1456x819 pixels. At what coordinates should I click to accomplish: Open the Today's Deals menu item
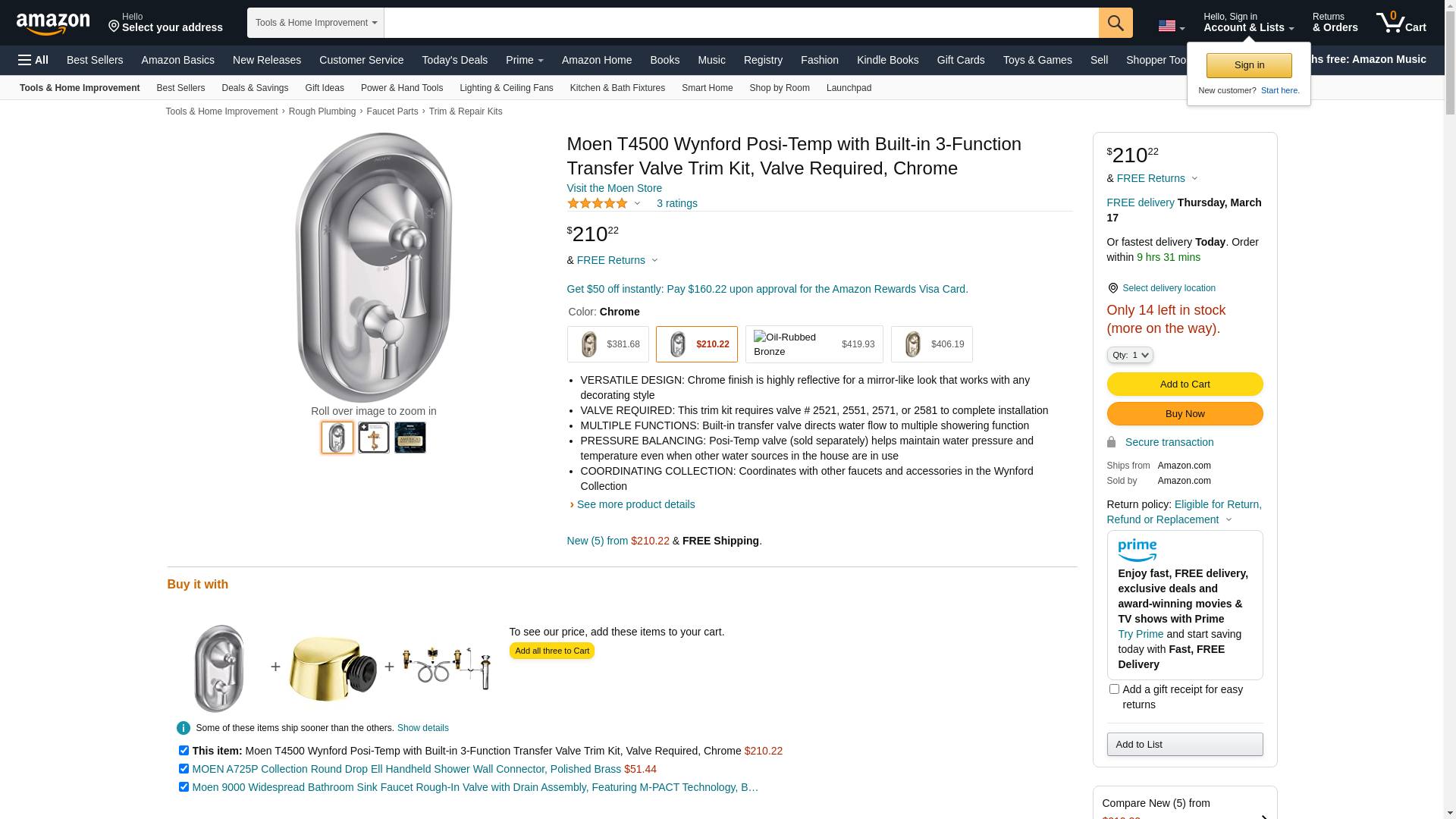coord(454,60)
